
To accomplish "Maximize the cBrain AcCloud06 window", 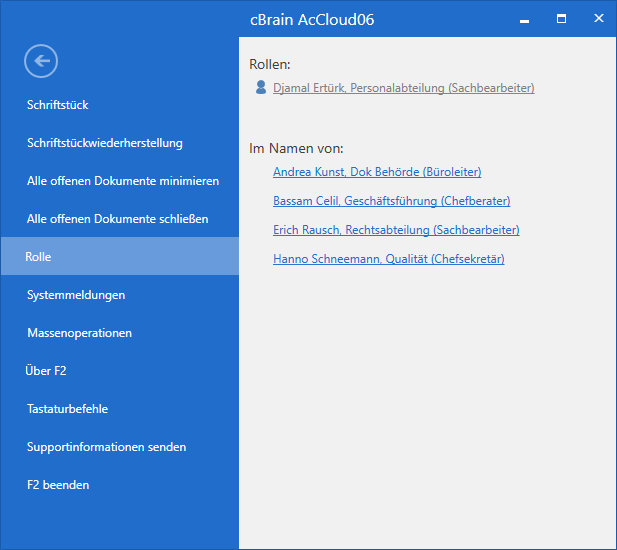I will [561, 18].
